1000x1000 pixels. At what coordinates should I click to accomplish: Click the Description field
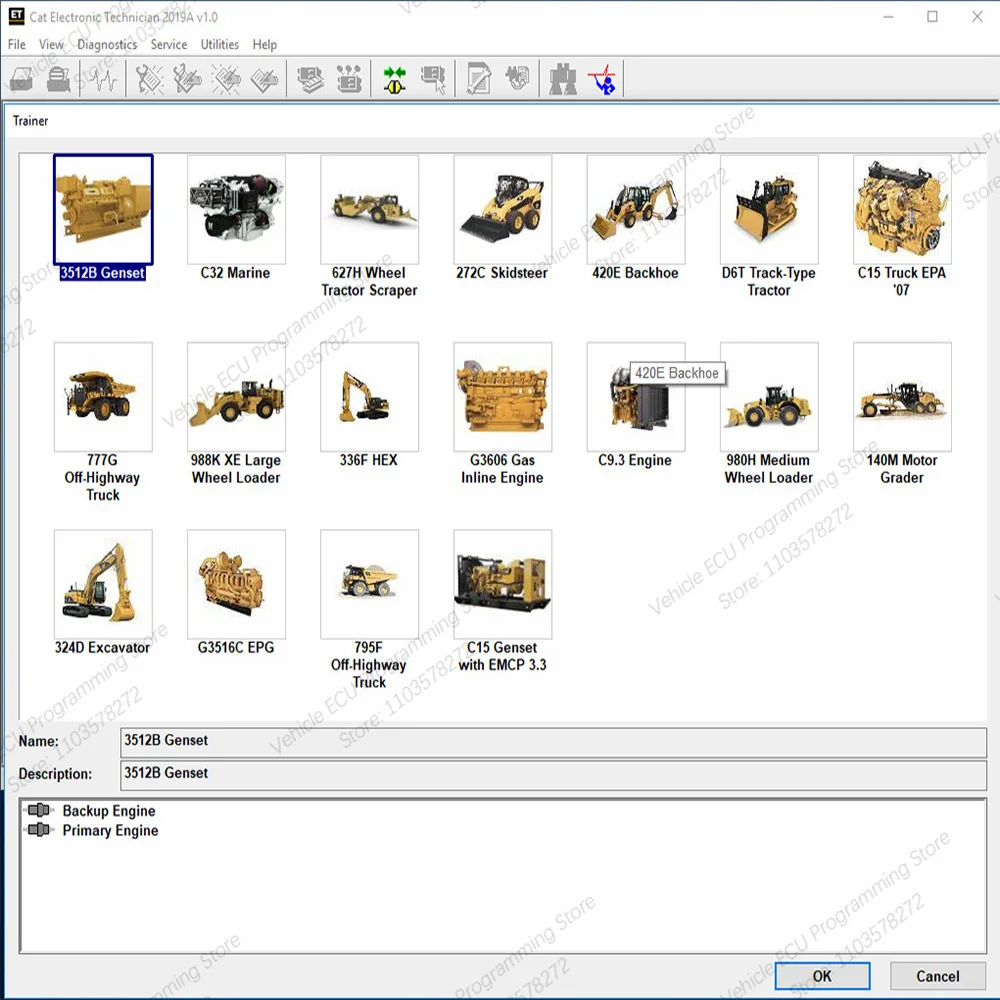553,774
